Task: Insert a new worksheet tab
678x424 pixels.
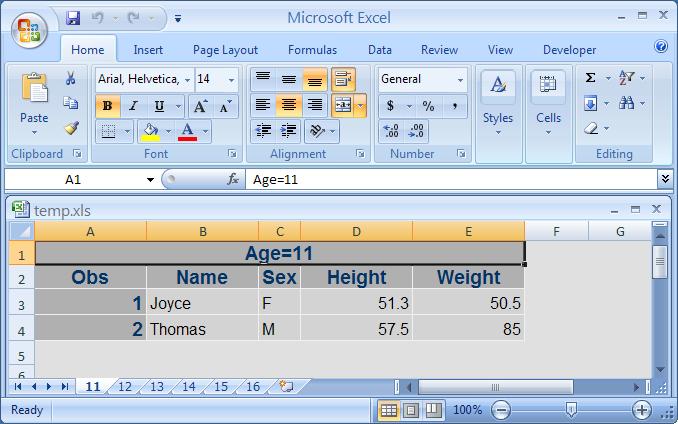Action: (286, 386)
